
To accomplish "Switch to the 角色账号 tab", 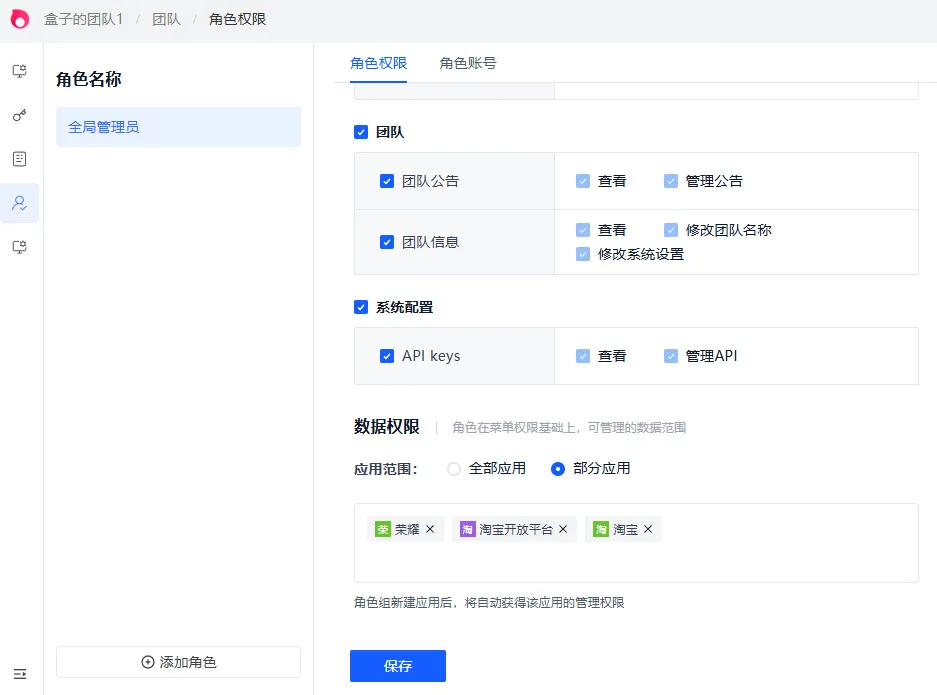I will [x=468, y=63].
